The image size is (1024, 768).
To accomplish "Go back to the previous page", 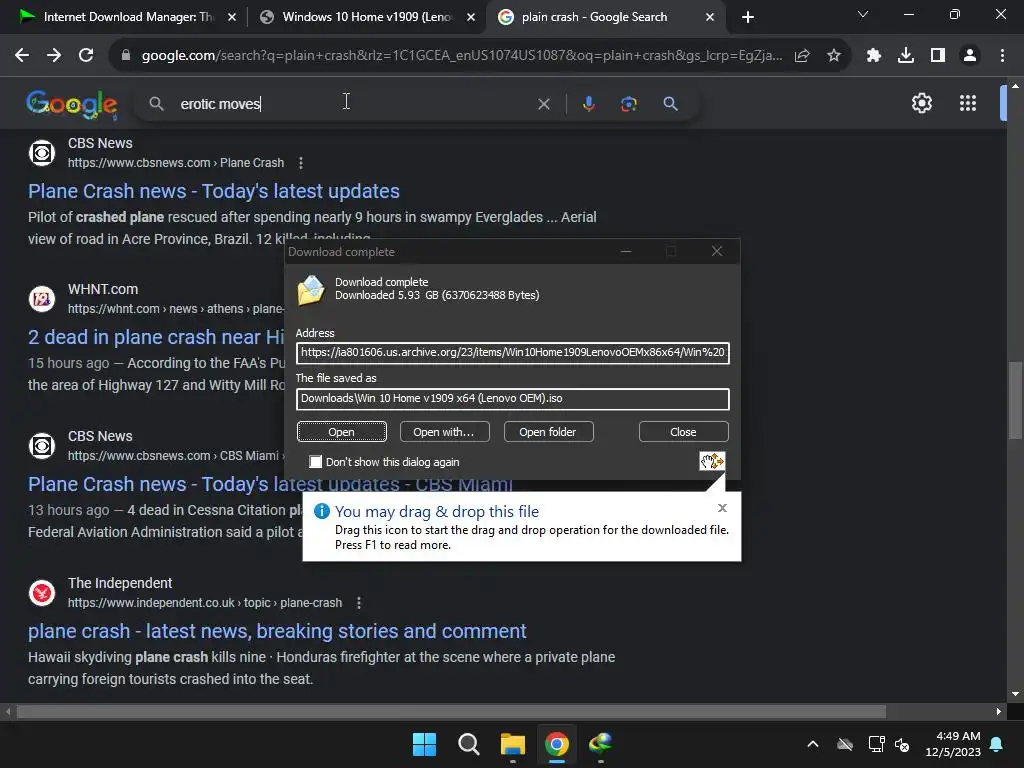I will pos(22,56).
